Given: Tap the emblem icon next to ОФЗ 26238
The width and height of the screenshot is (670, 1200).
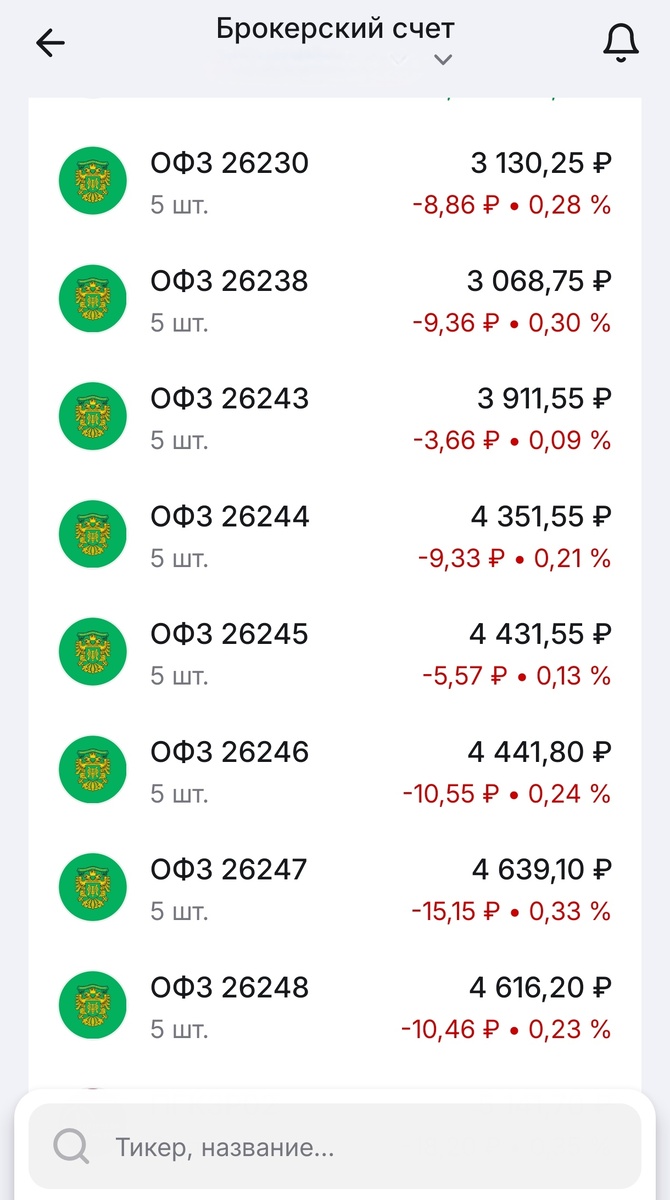Looking at the screenshot, I should (x=92, y=298).
